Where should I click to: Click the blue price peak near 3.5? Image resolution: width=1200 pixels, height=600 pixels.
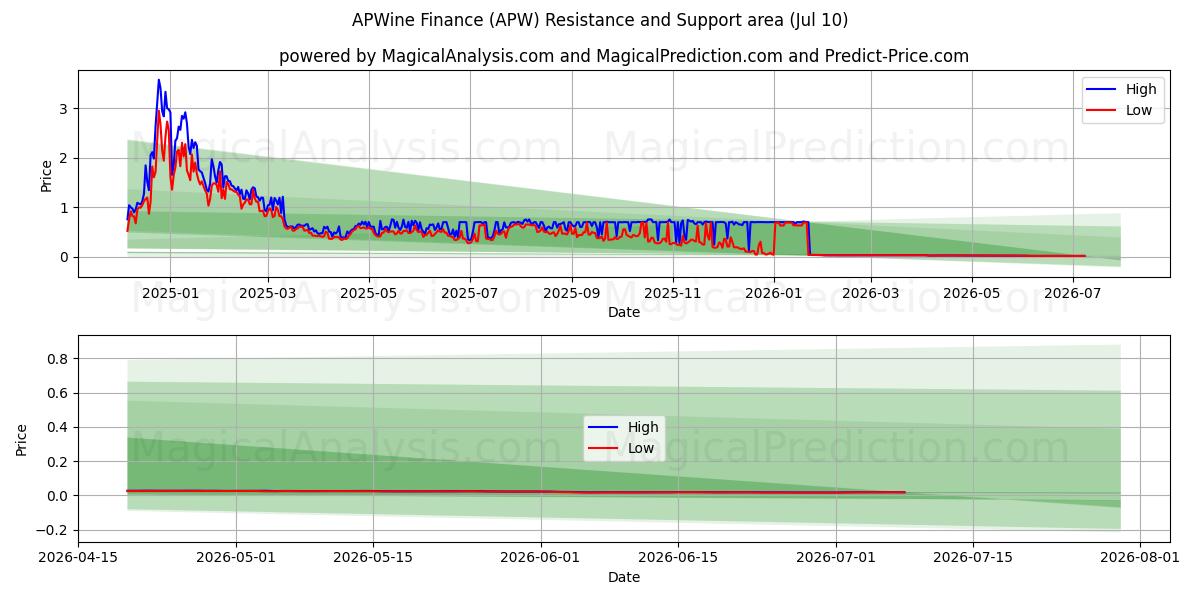point(158,81)
